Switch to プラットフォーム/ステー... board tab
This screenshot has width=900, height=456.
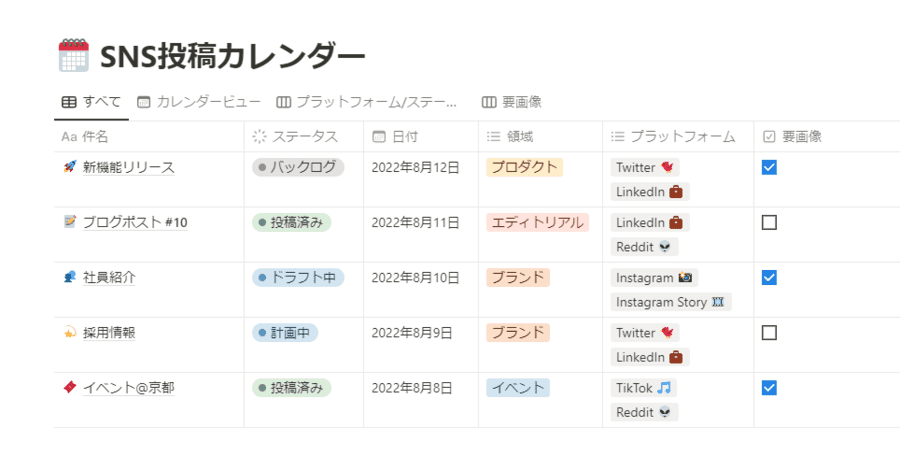367,102
